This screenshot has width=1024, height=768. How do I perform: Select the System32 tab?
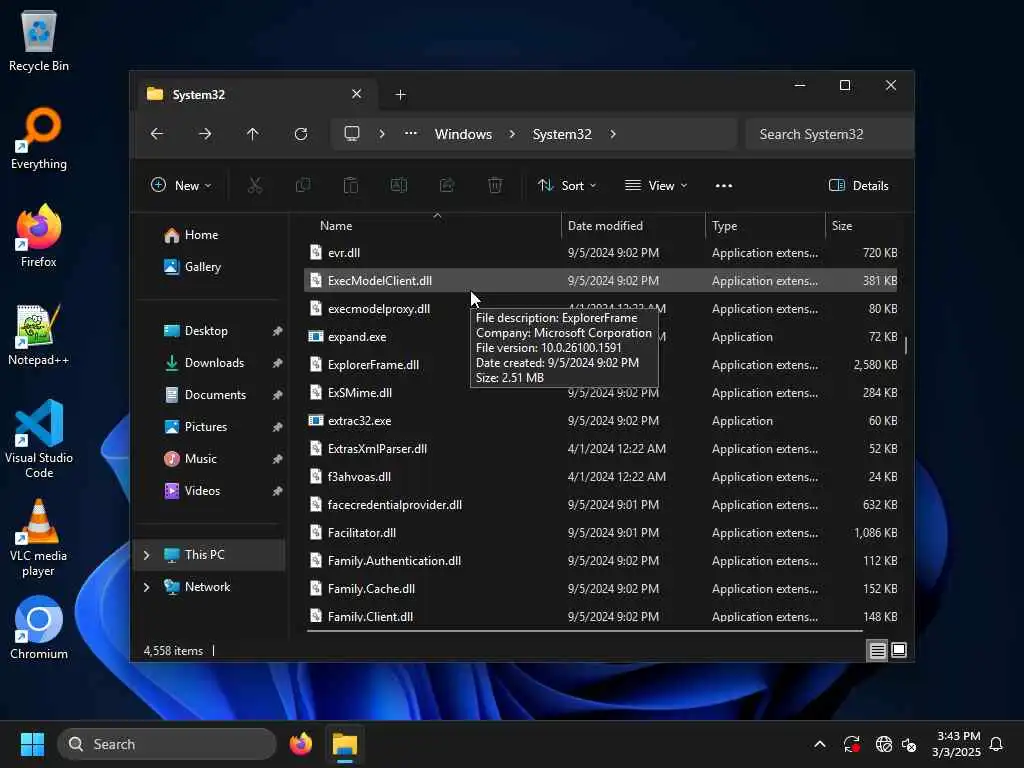[255, 95]
